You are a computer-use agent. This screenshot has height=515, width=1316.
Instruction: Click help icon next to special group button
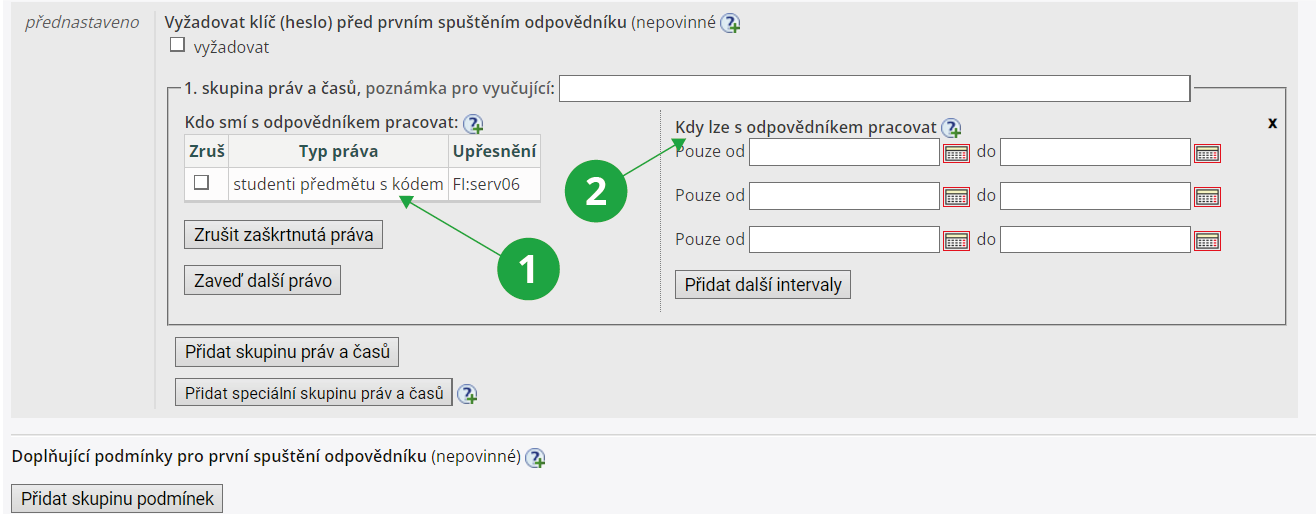(x=467, y=394)
